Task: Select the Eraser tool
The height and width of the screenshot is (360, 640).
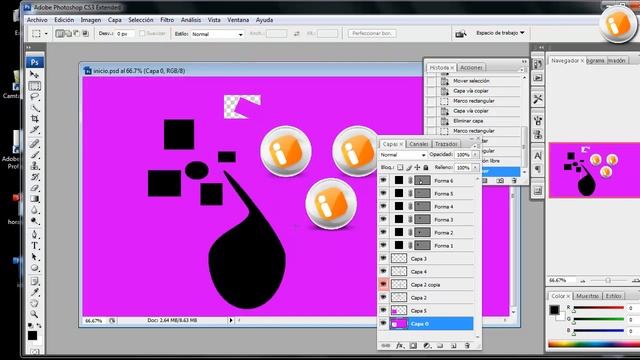Action: [x=34, y=188]
